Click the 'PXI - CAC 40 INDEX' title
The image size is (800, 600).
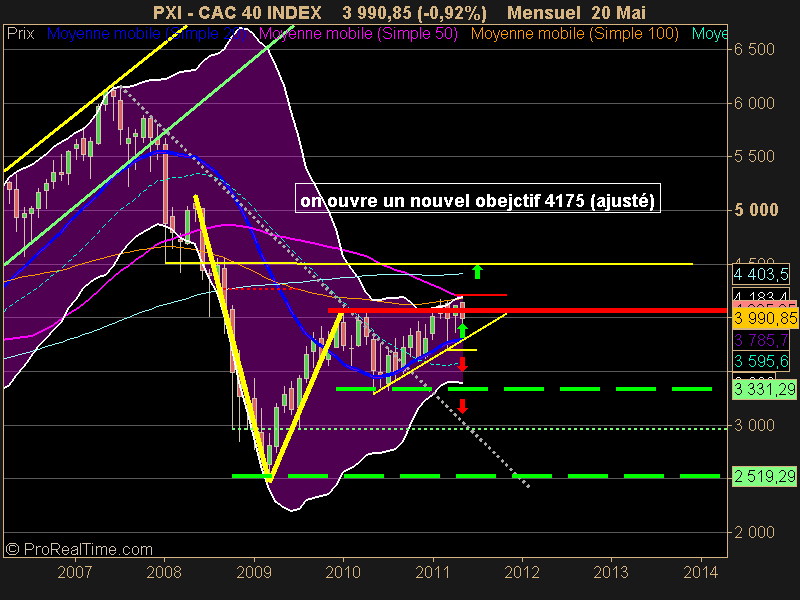click(237, 12)
